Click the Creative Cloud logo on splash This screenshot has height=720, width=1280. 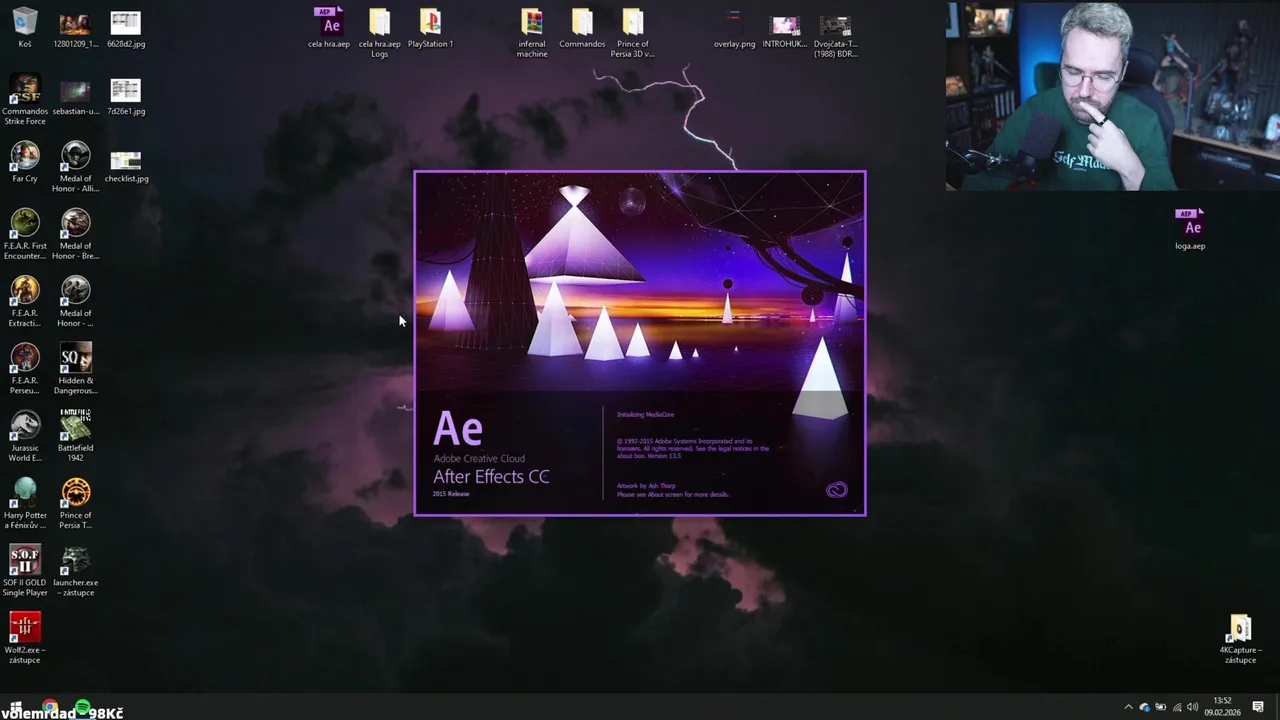(837, 489)
